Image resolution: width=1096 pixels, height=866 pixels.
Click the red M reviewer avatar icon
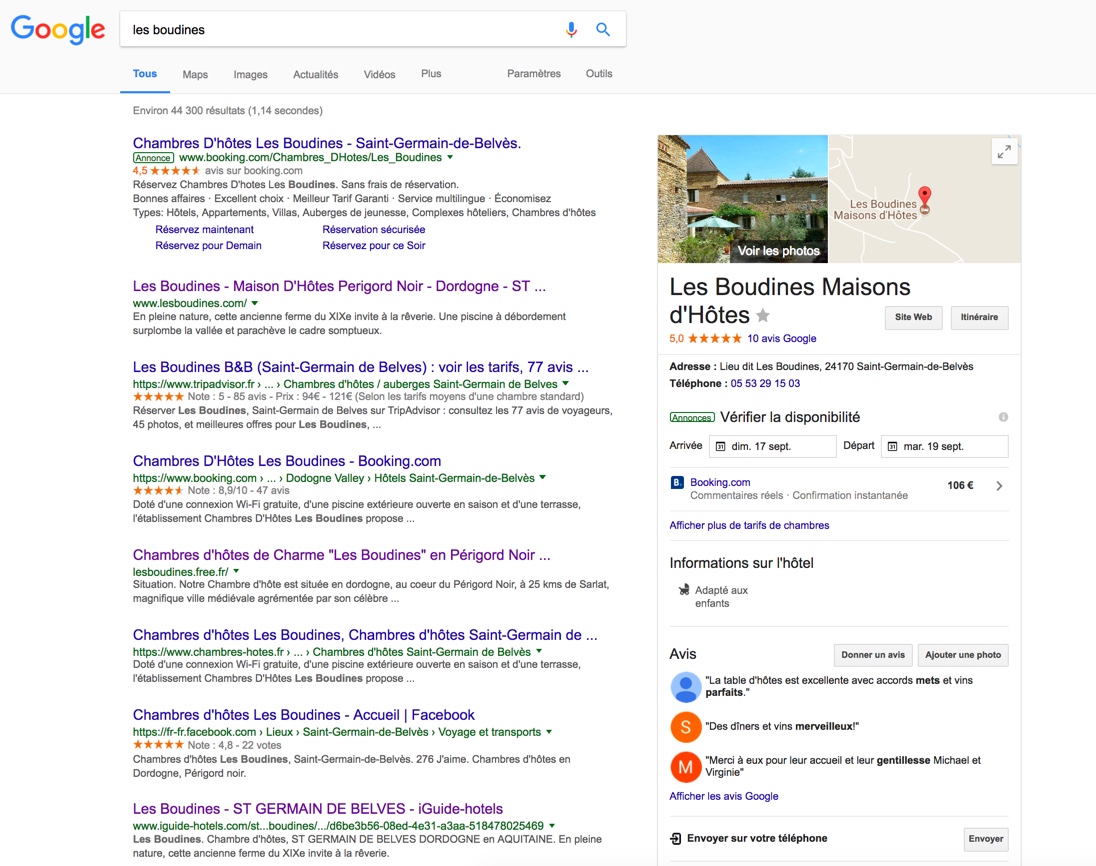(685, 767)
